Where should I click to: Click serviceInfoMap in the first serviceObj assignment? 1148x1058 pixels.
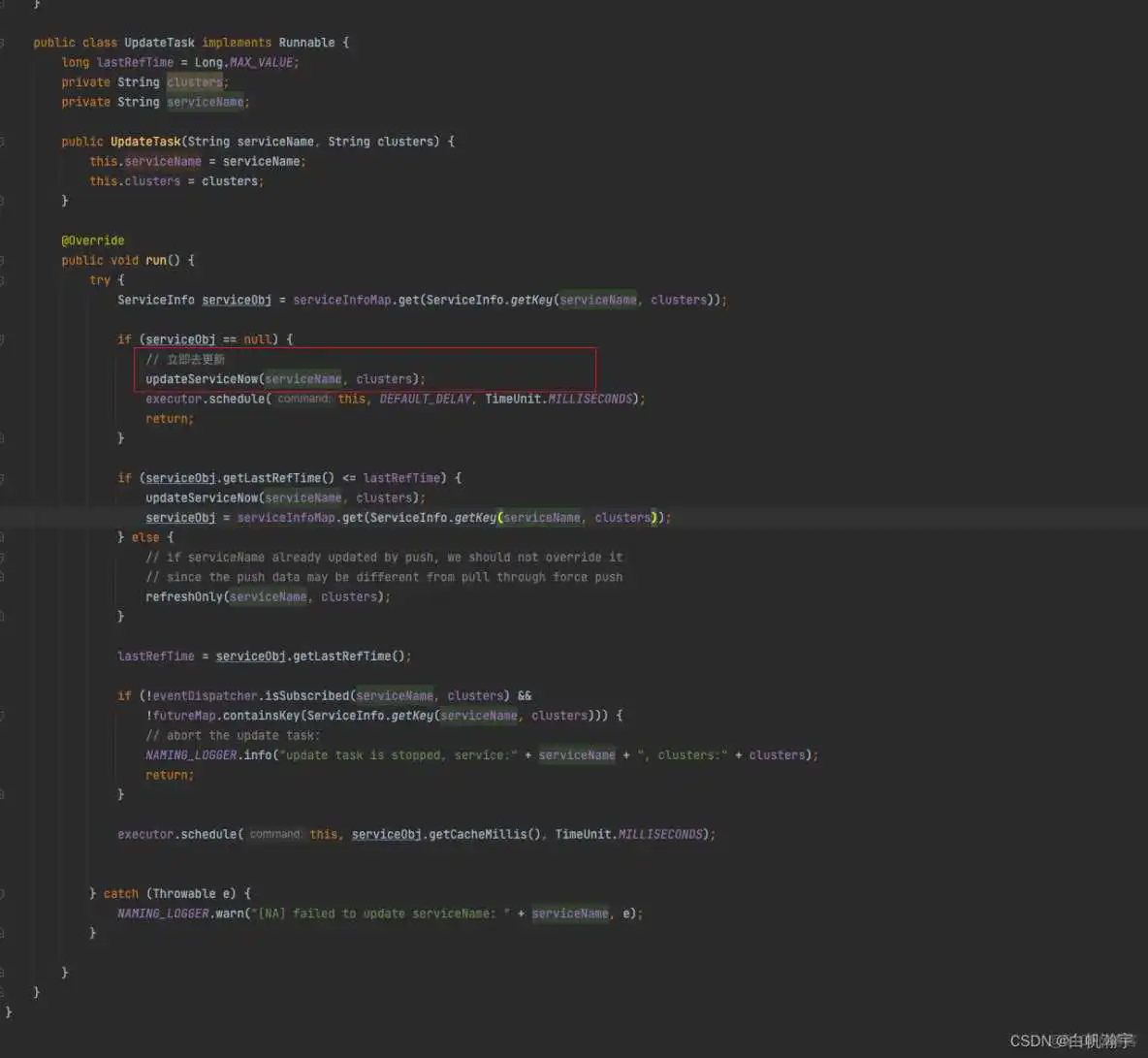click(x=342, y=300)
